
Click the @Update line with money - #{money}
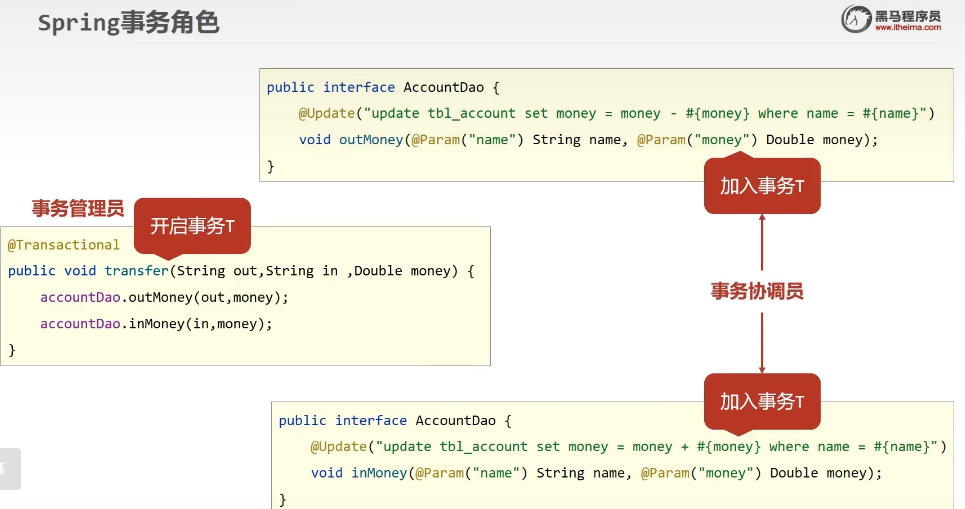coord(617,113)
